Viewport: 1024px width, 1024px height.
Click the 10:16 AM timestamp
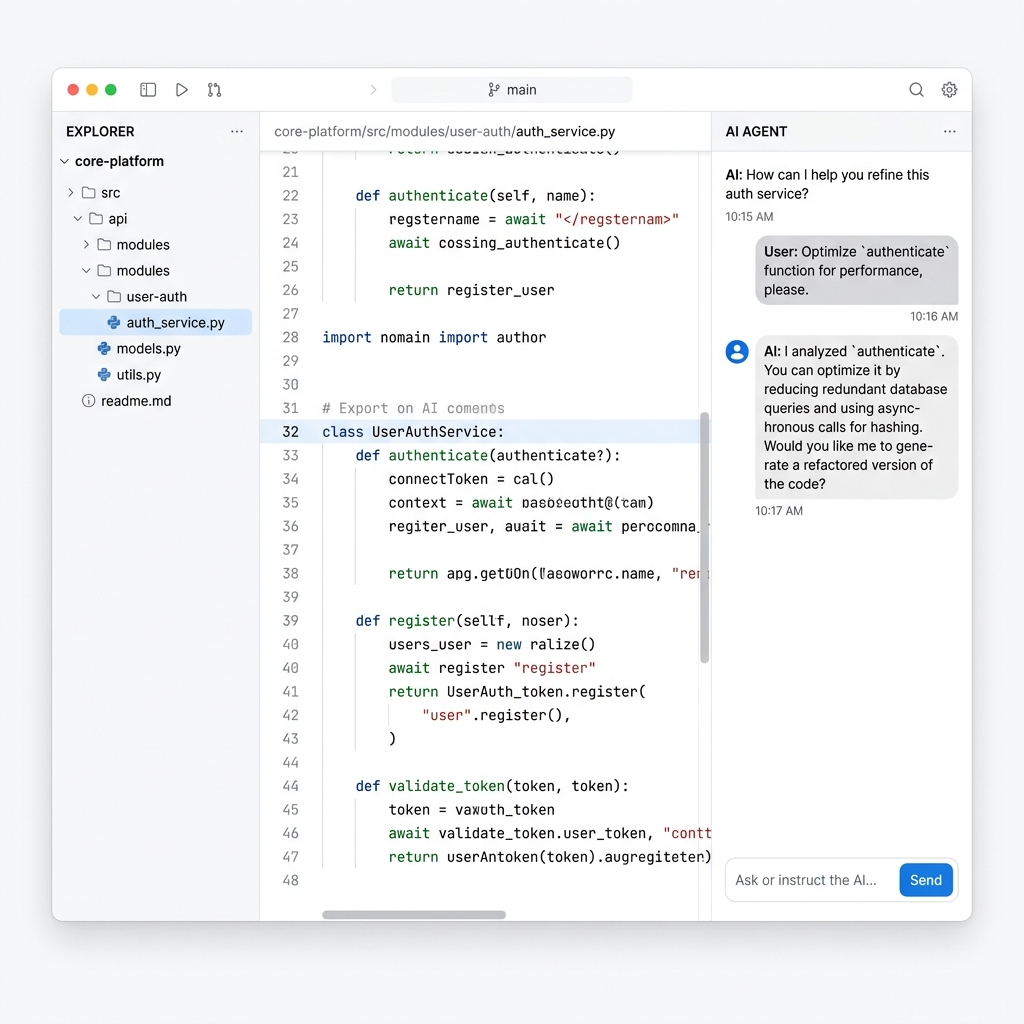pos(934,316)
